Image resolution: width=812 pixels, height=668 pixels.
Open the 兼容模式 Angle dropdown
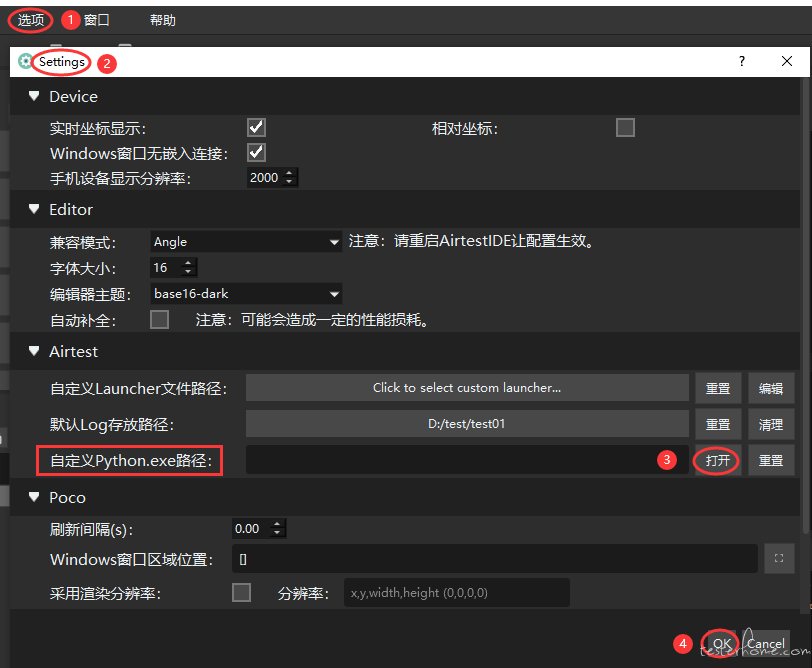point(246,241)
